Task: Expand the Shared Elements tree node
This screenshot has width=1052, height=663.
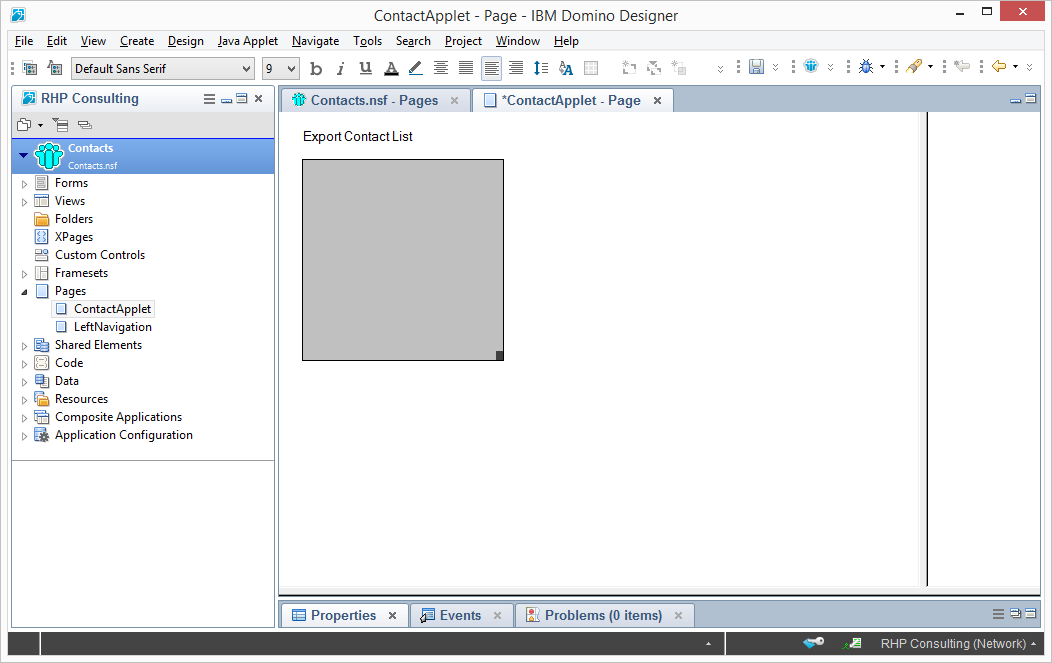Action: [25, 345]
